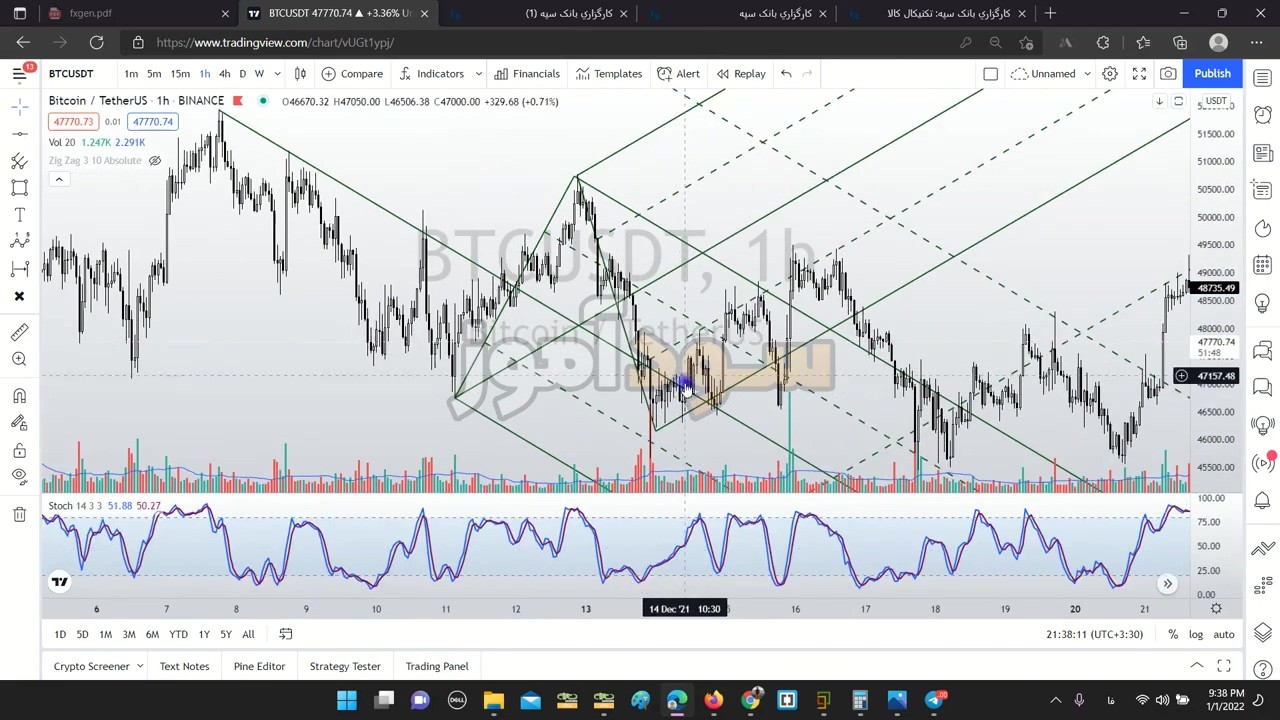The image size is (1280, 720).
Task: Toggle lock all drawing tools
Action: click(19, 450)
